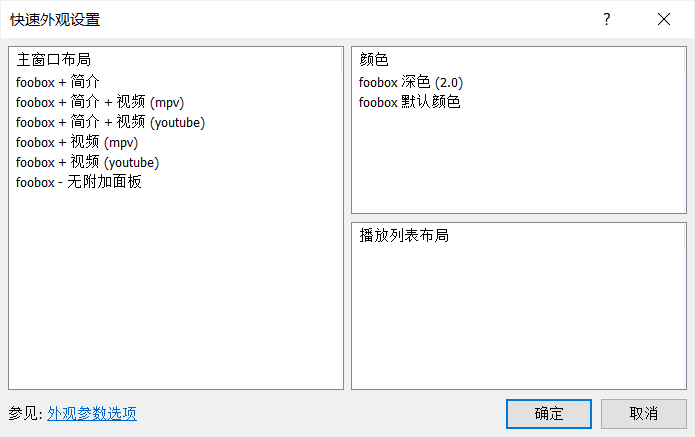Close the 快速外观设置 dialog
This screenshot has height=437, width=695.
tap(664, 19)
